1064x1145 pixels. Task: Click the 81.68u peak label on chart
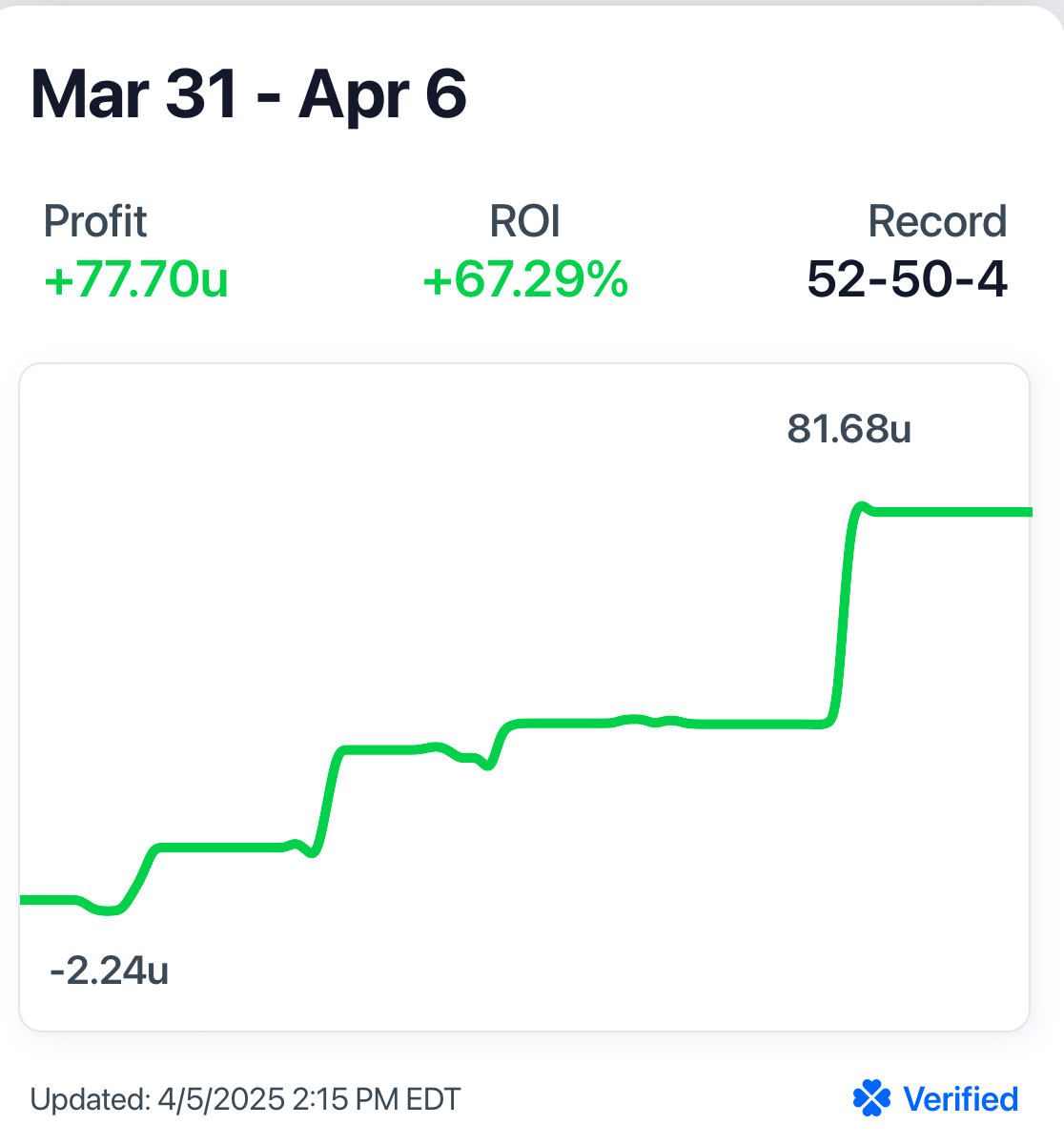(849, 429)
